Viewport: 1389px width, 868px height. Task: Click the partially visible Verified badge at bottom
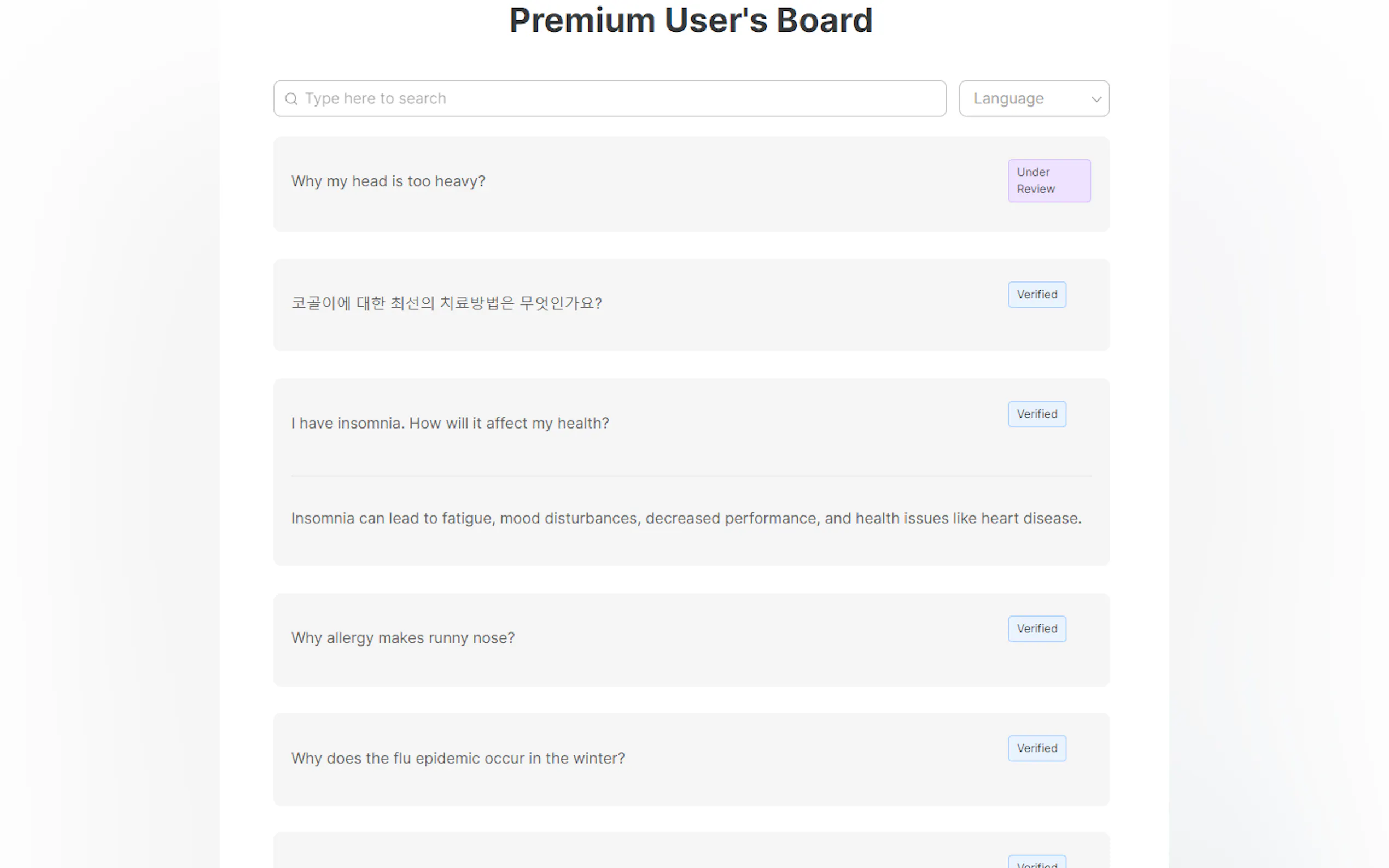pos(1036,863)
